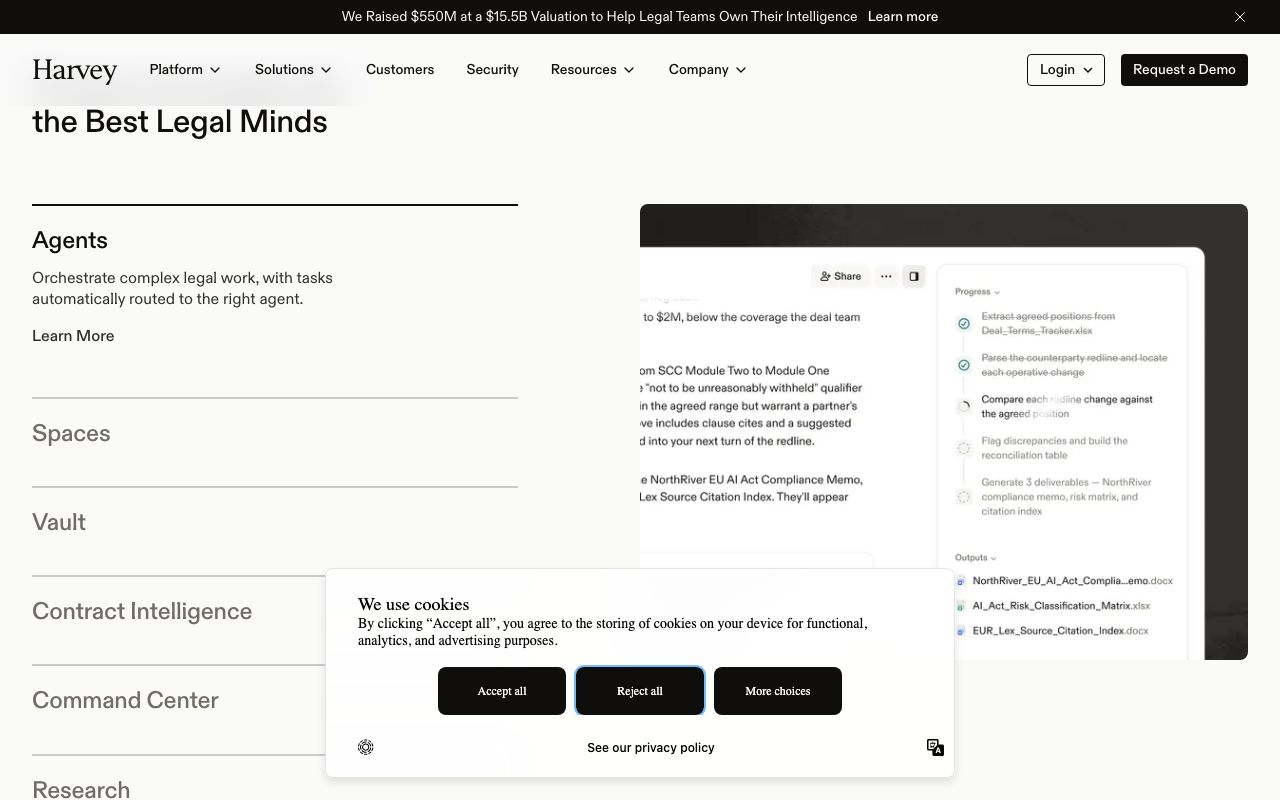Image resolution: width=1280 pixels, height=800 pixels.
Task: Open the Login dropdown
Action: tap(1066, 70)
